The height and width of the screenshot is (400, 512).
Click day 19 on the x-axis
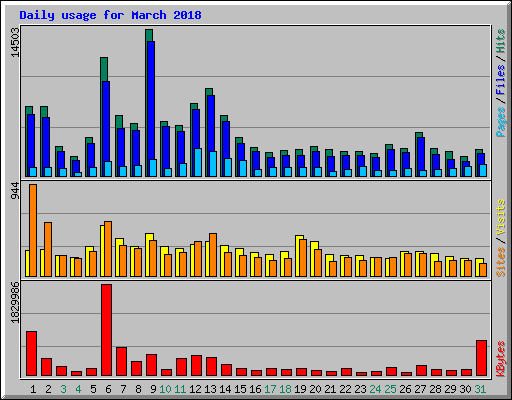click(300, 389)
